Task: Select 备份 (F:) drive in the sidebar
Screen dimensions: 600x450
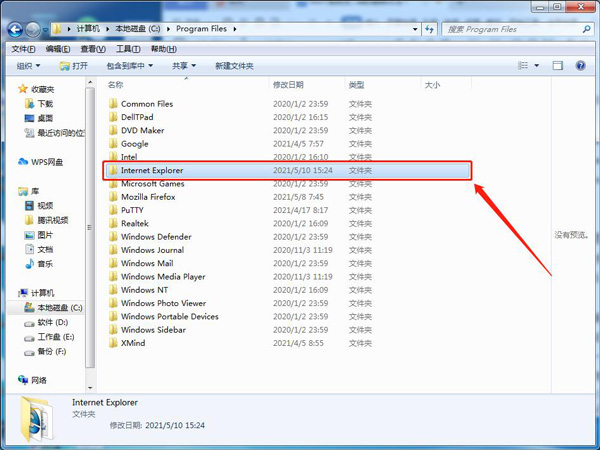Action: point(45,351)
